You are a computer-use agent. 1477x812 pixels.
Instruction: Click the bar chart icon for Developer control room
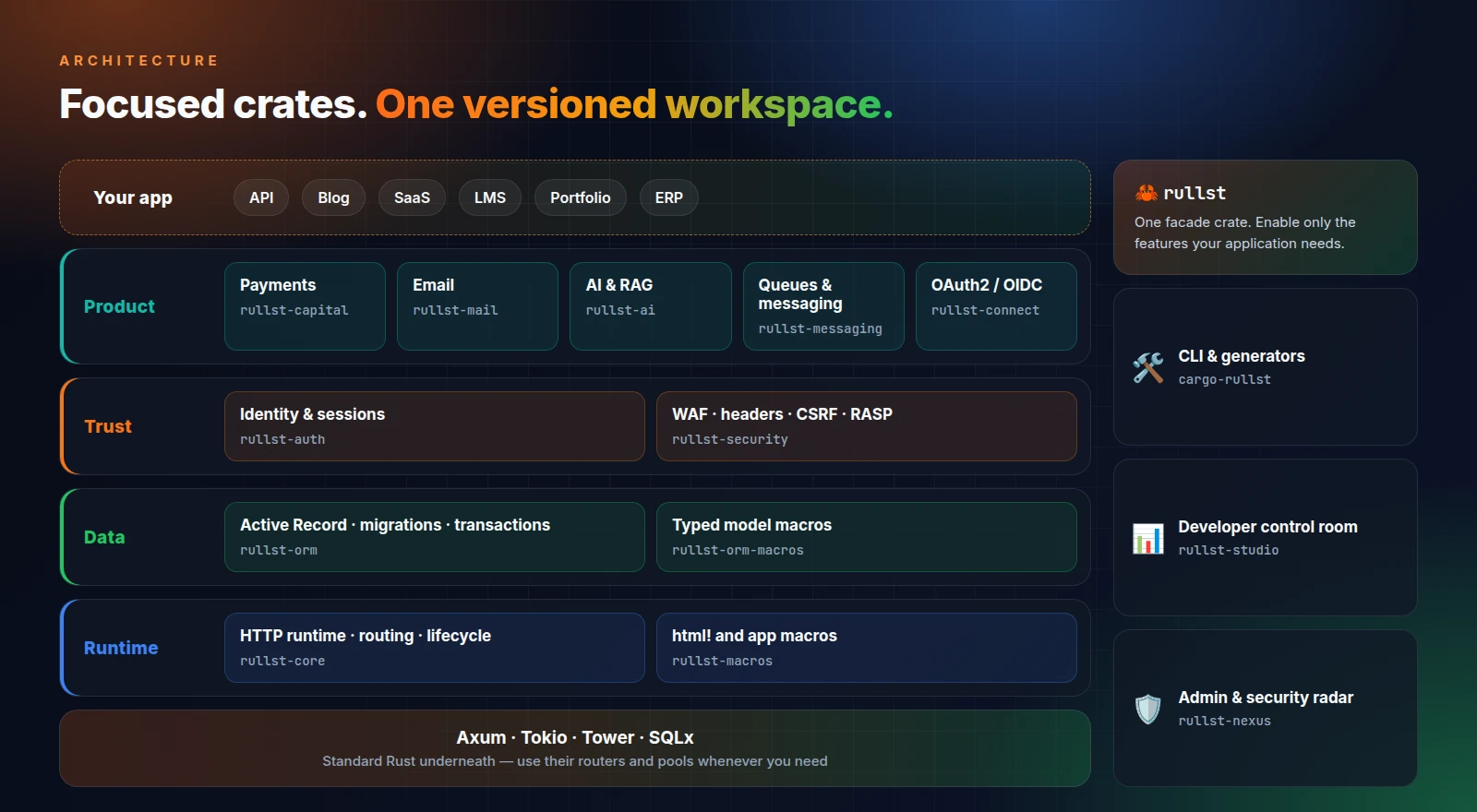(x=1148, y=538)
